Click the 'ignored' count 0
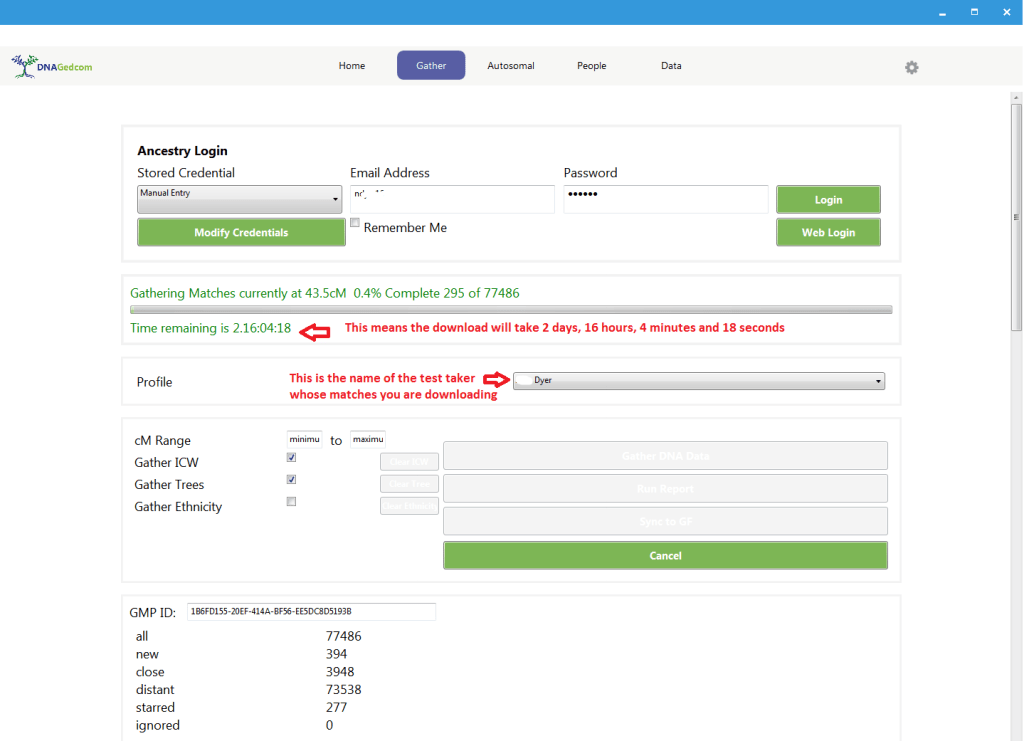Screen dimensions: 1024x741 tap(329, 725)
